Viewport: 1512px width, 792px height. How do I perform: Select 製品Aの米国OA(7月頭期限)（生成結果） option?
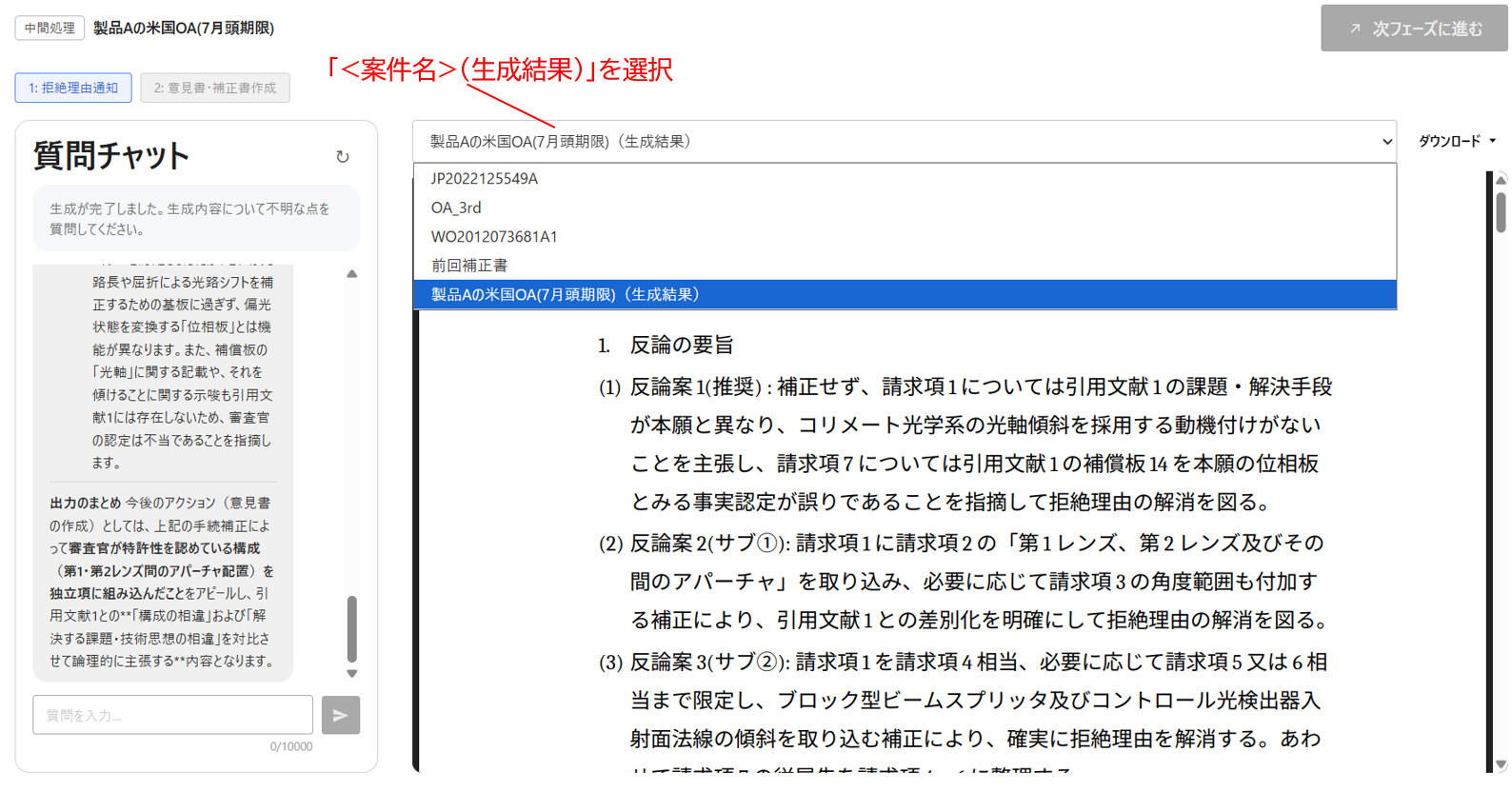click(x=905, y=294)
